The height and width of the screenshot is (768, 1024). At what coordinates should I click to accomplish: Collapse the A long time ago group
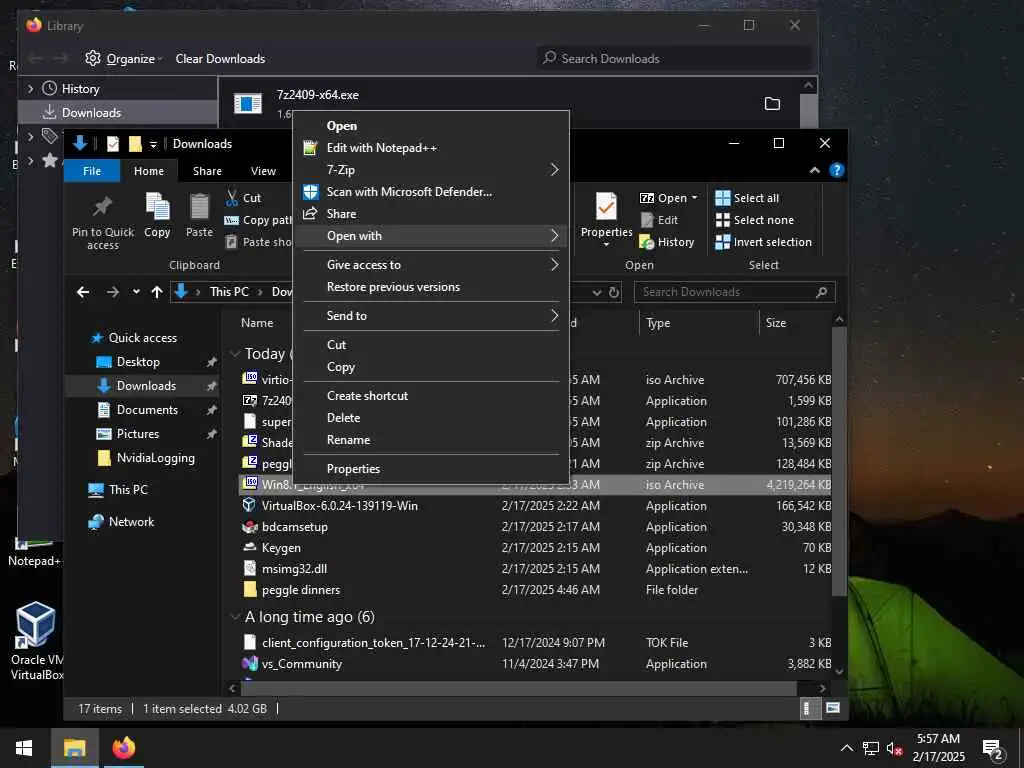pyautogui.click(x=235, y=617)
